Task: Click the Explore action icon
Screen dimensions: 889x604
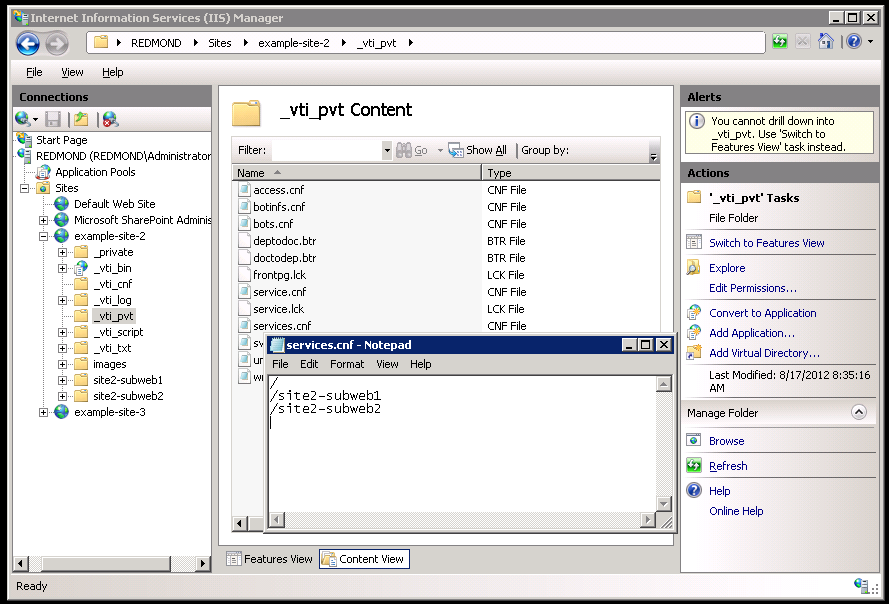Action: [694, 268]
